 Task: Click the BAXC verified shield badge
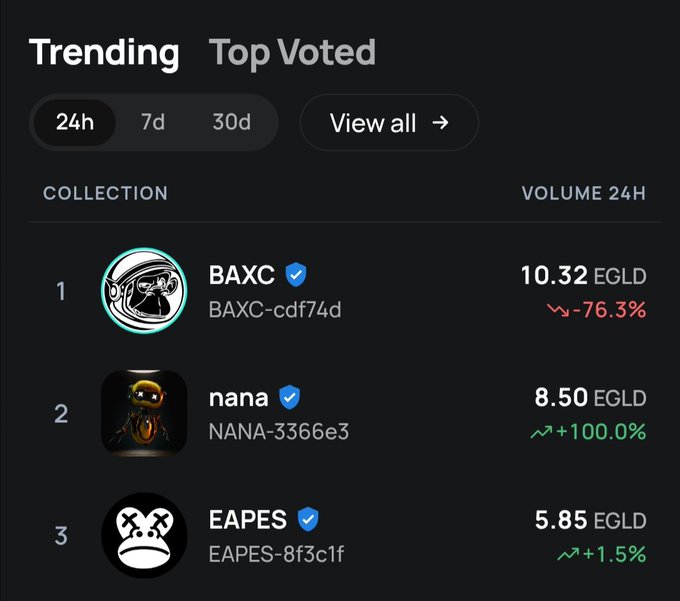[296, 274]
